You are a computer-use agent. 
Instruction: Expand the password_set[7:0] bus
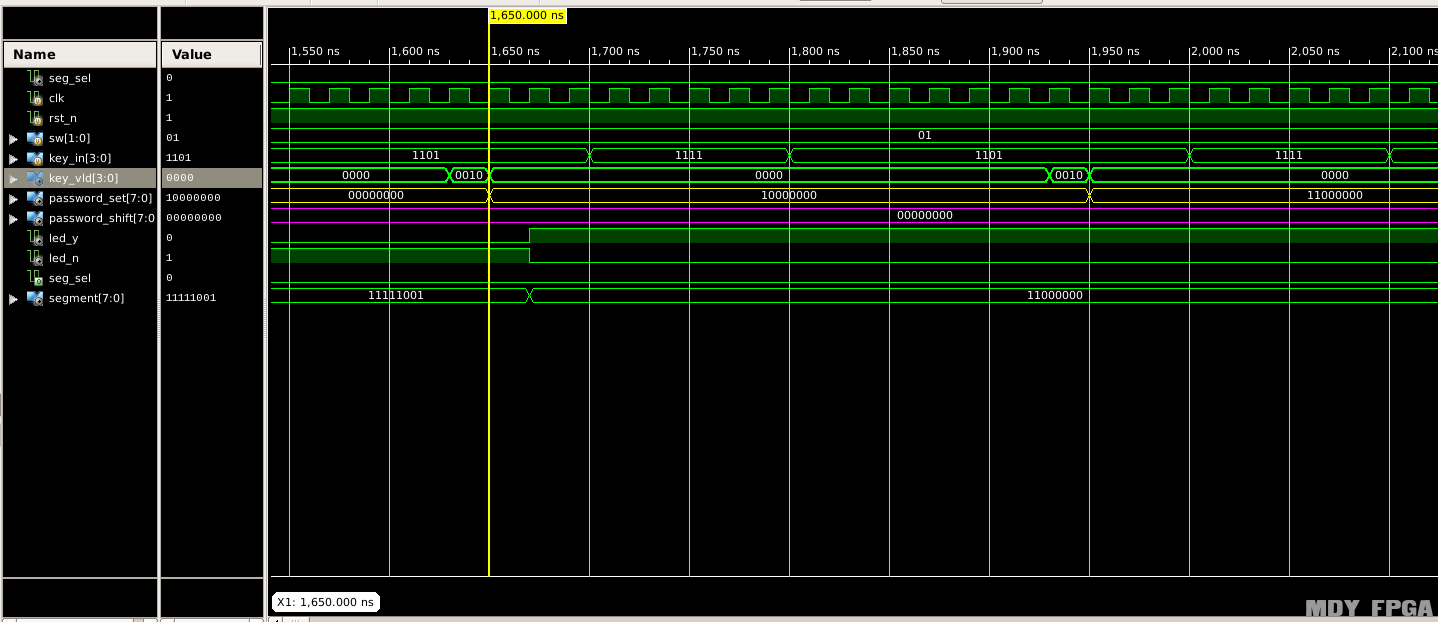click(x=13, y=198)
